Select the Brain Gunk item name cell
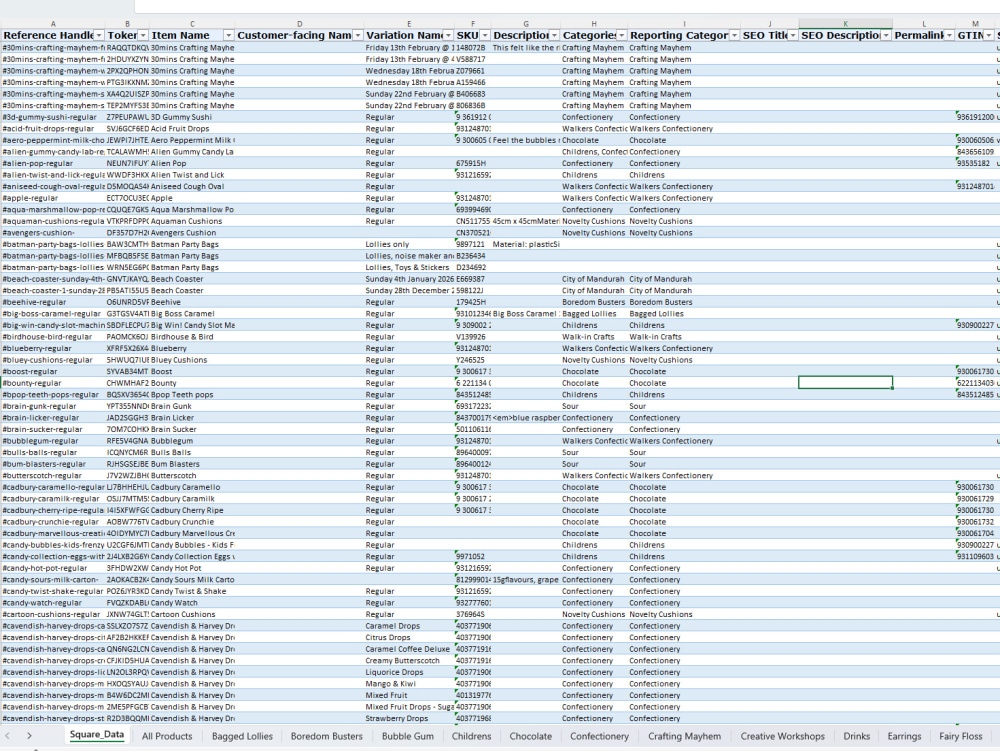 (192, 406)
